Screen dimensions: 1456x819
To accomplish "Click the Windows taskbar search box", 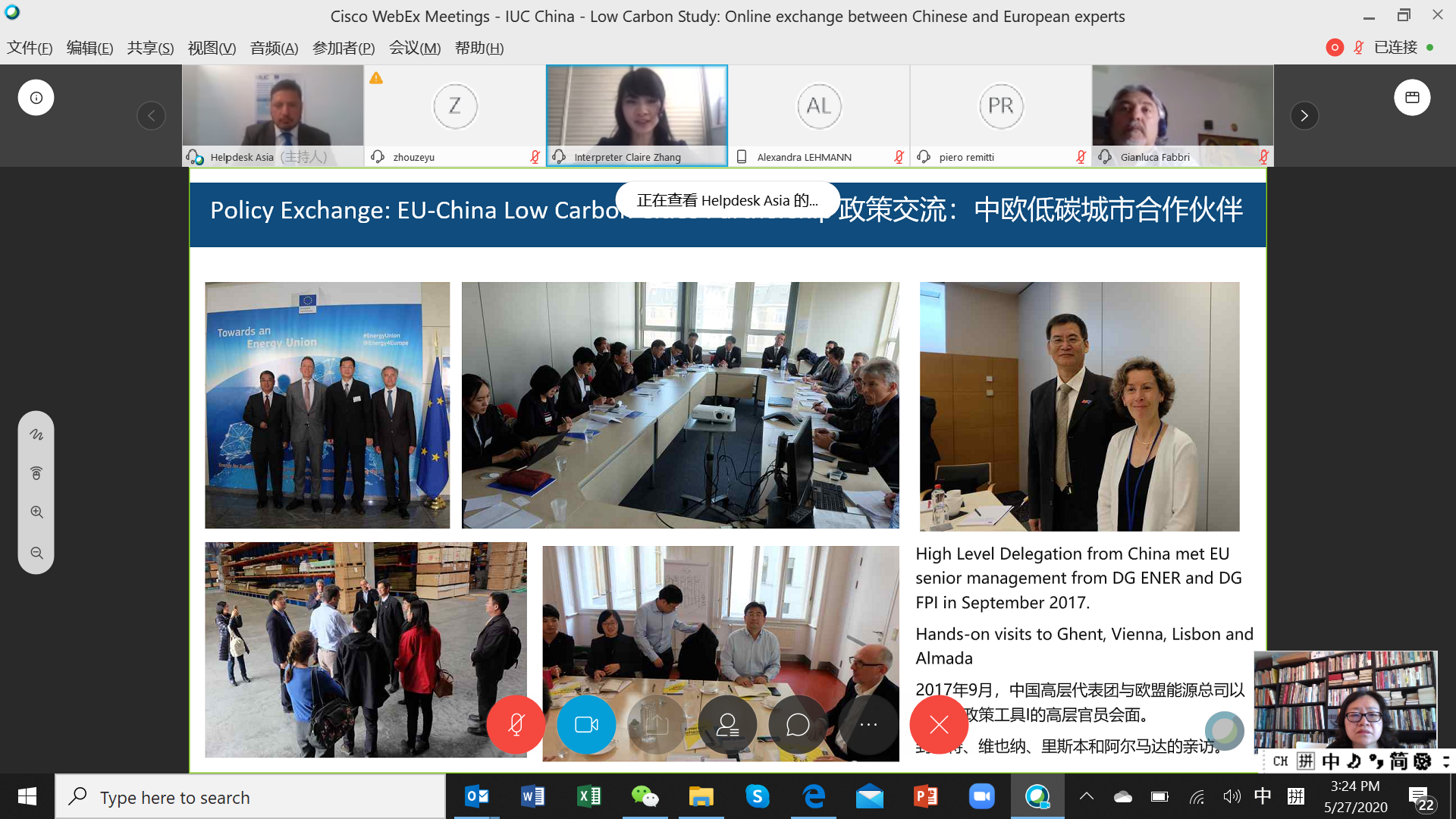I will point(250,797).
